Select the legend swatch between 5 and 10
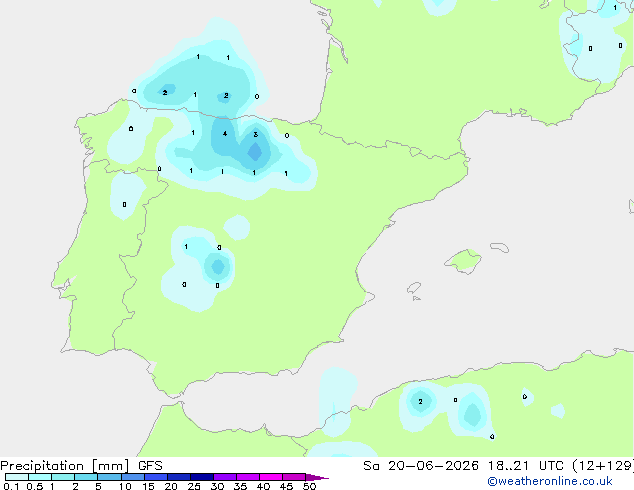This screenshot has height=490, width=634. click(x=109, y=477)
